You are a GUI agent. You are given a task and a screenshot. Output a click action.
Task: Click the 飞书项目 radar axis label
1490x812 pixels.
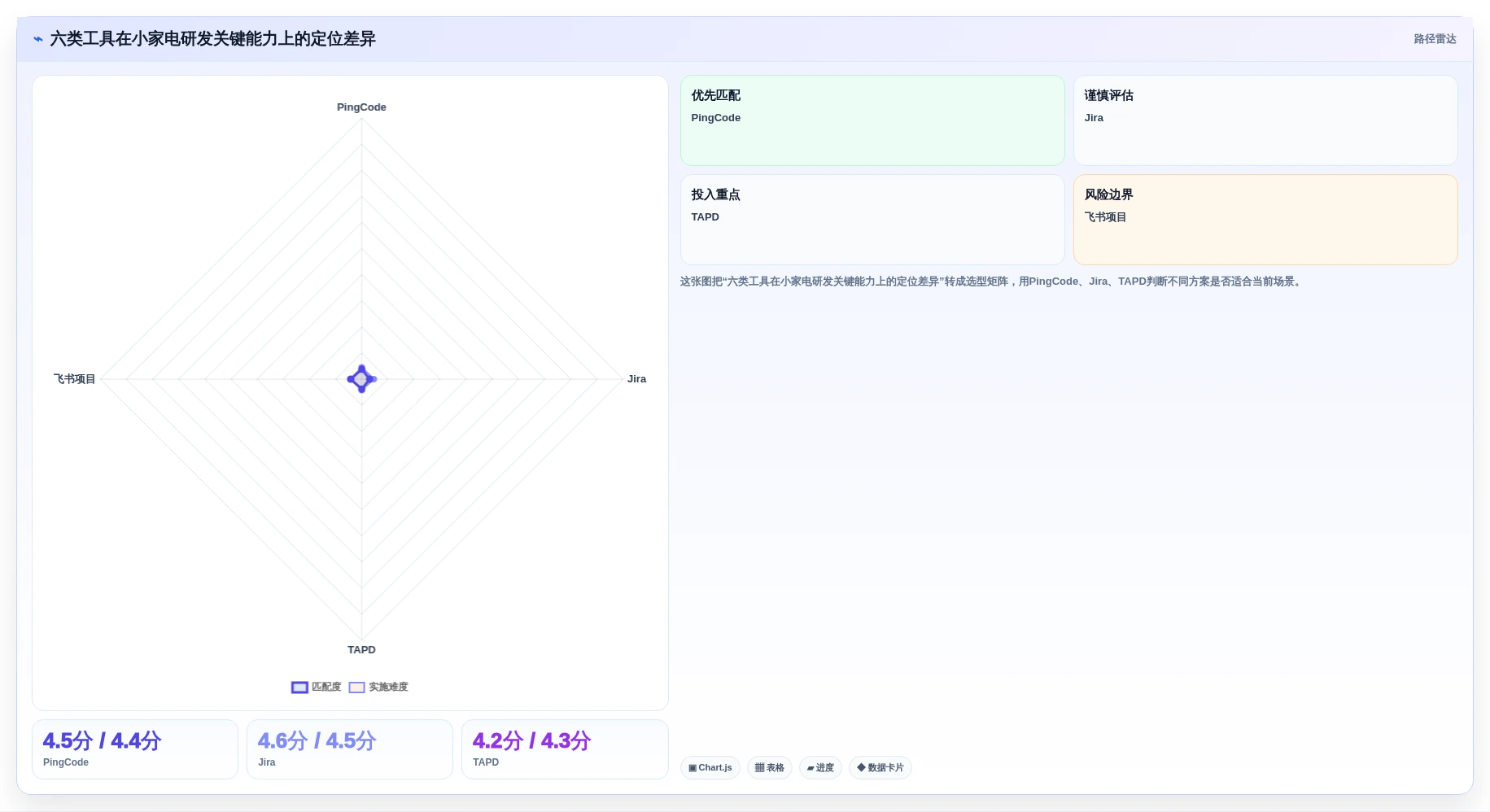pyautogui.click(x=74, y=379)
